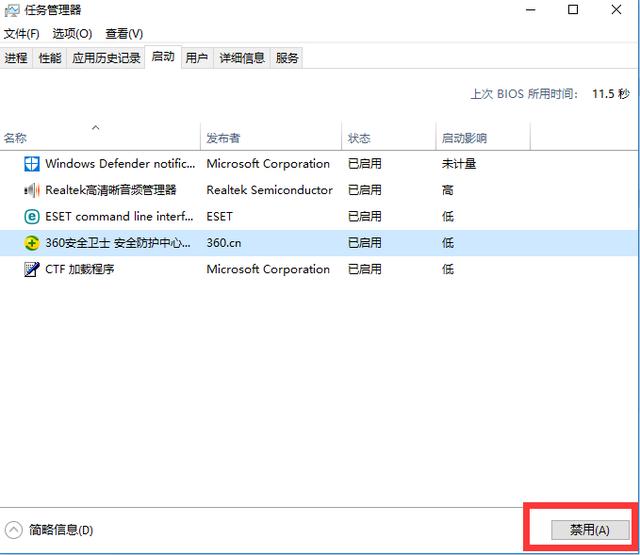Click the 未计量 startup impact value

[459, 164]
